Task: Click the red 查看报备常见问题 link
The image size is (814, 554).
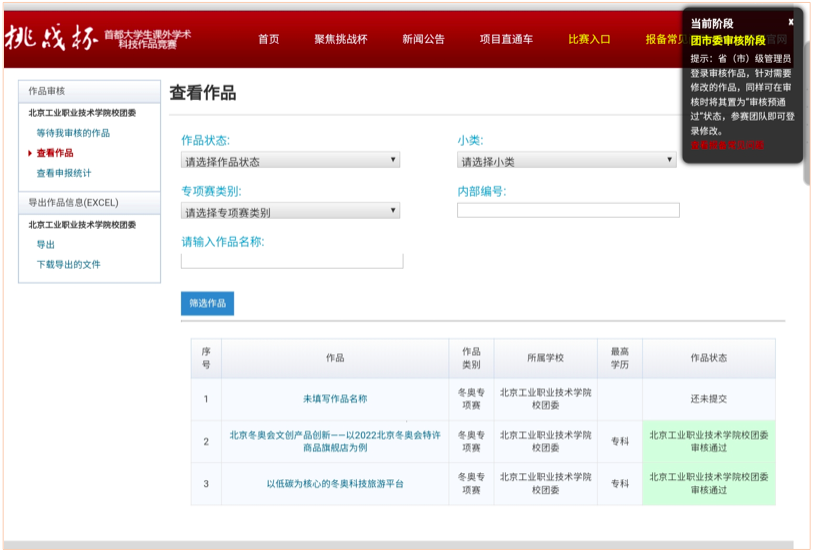Action: (x=727, y=146)
